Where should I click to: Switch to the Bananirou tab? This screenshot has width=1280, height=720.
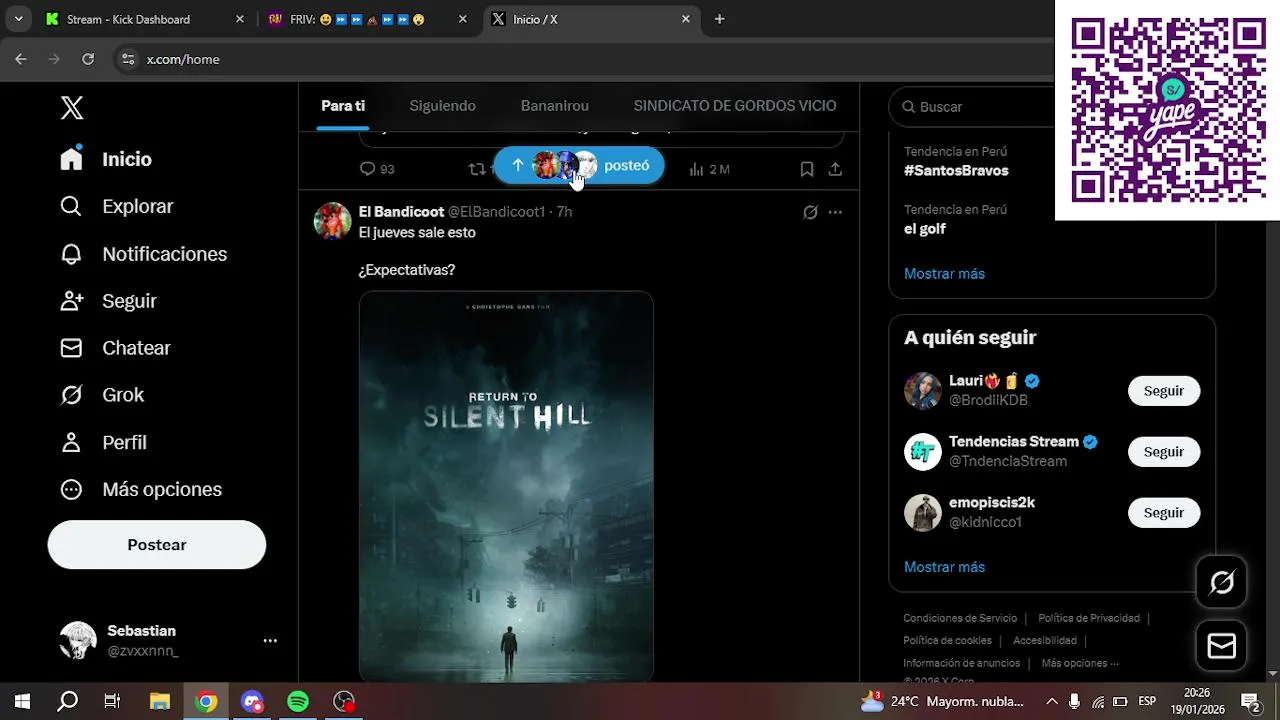(554, 106)
